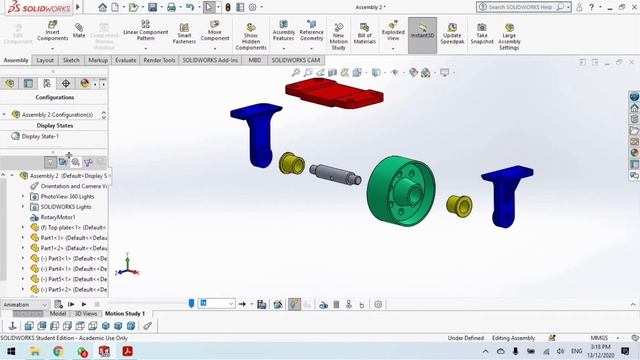Open the DimXpertManager tab

click(x=66, y=83)
